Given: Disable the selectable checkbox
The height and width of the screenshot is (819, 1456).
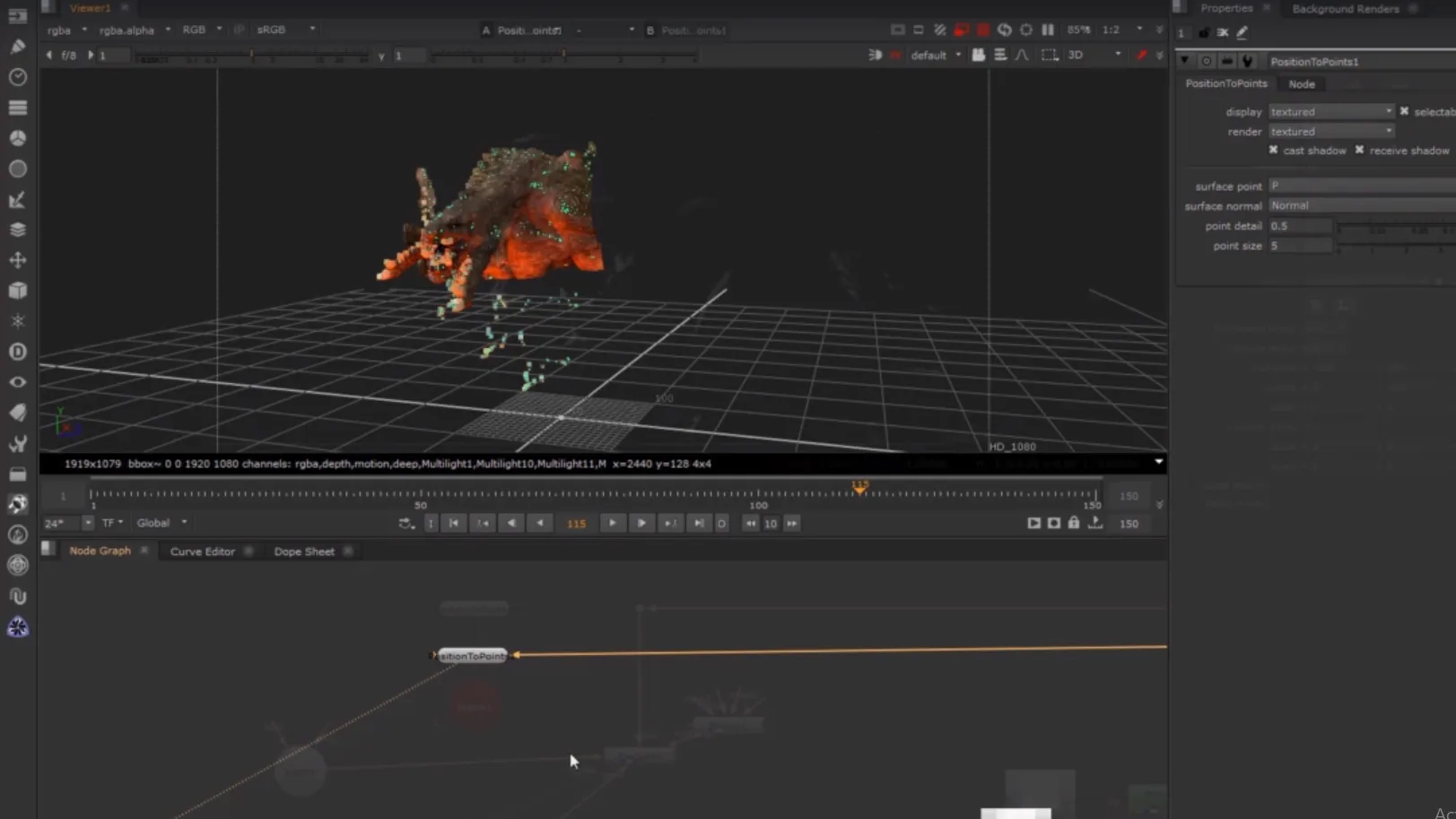Looking at the screenshot, I should [x=1404, y=111].
